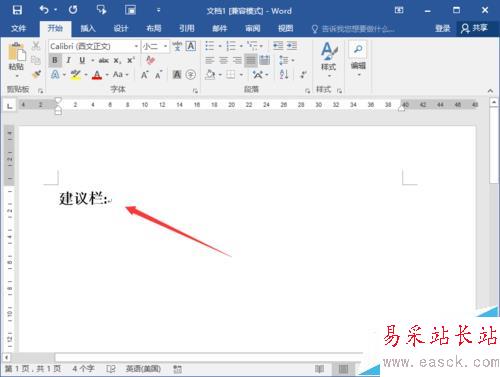The height and width of the screenshot is (377, 500).
Task: Apply distributed alignment
Action: (x=265, y=60)
